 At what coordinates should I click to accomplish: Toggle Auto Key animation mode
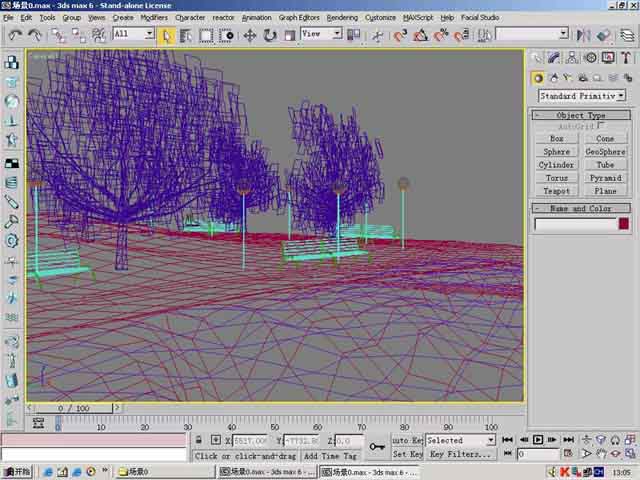click(406, 440)
